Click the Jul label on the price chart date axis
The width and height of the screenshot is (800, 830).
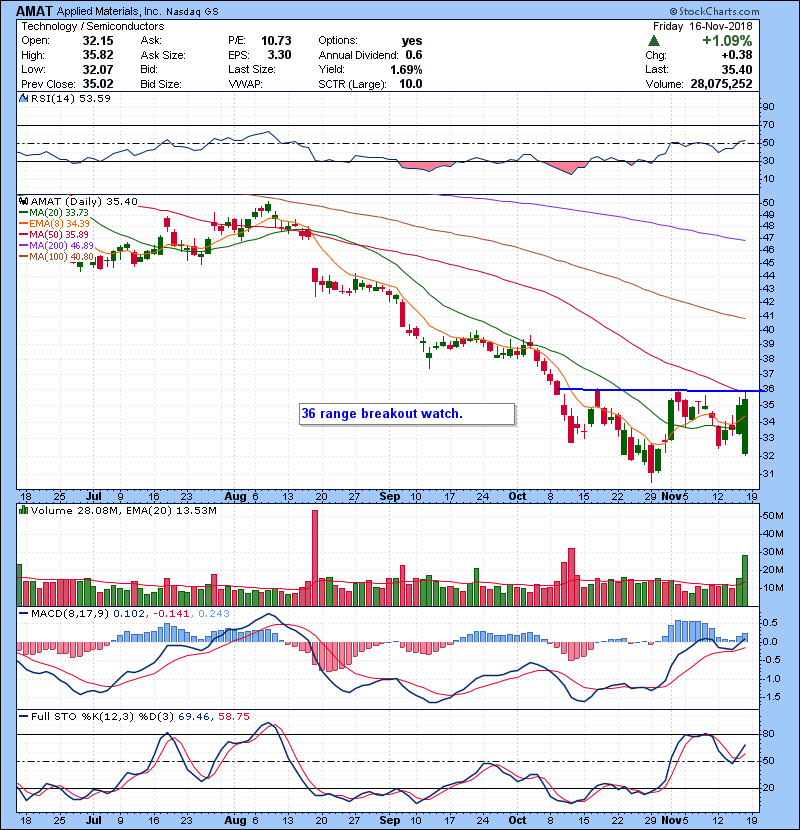click(94, 497)
